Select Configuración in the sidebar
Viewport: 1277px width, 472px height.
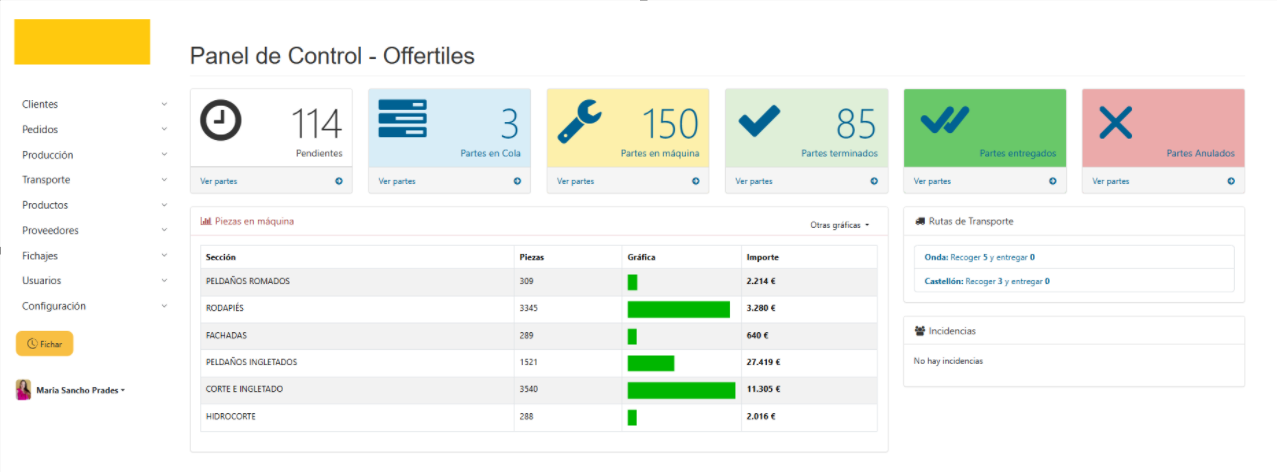(x=54, y=306)
